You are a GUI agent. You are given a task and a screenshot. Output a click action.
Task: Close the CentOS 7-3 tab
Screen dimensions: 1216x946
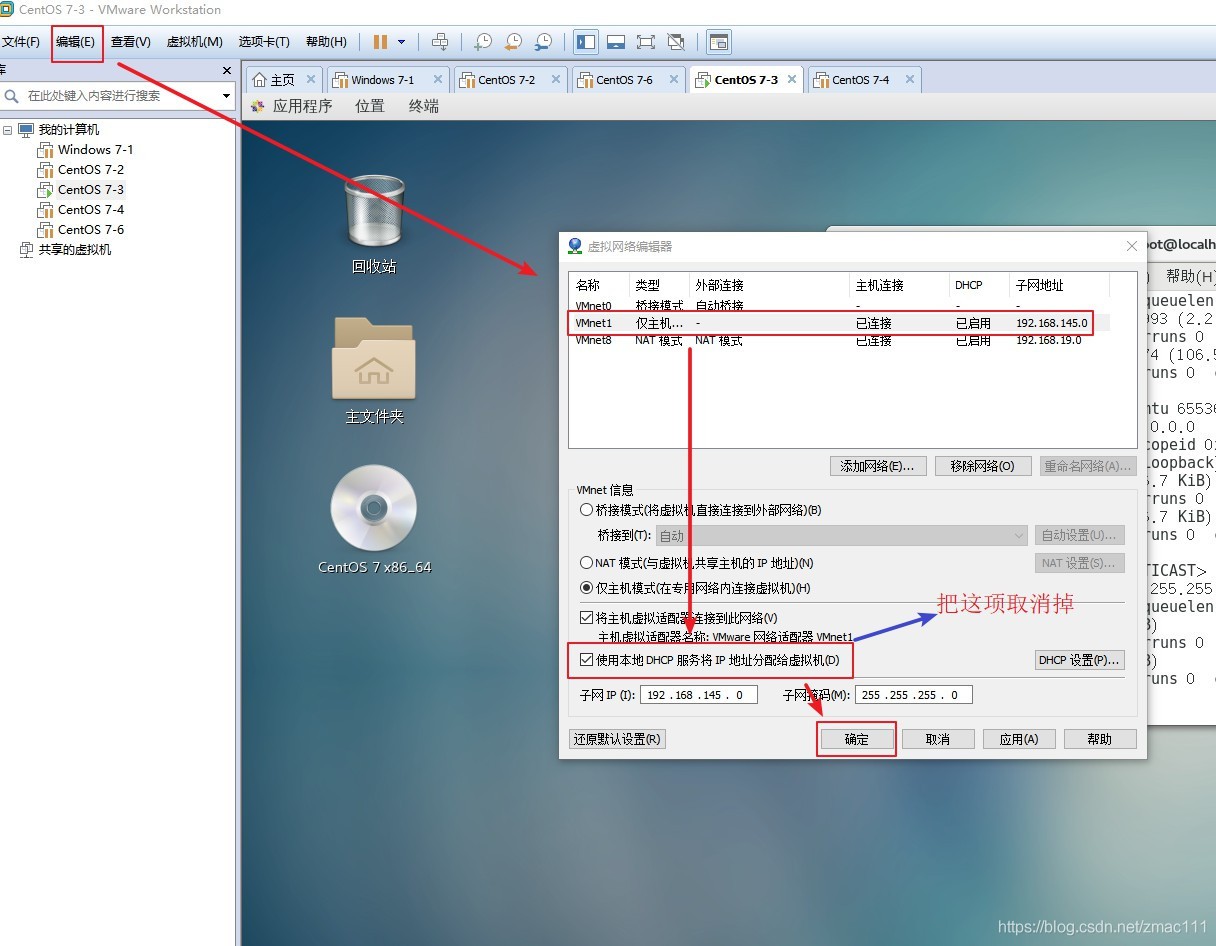tap(791, 79)
